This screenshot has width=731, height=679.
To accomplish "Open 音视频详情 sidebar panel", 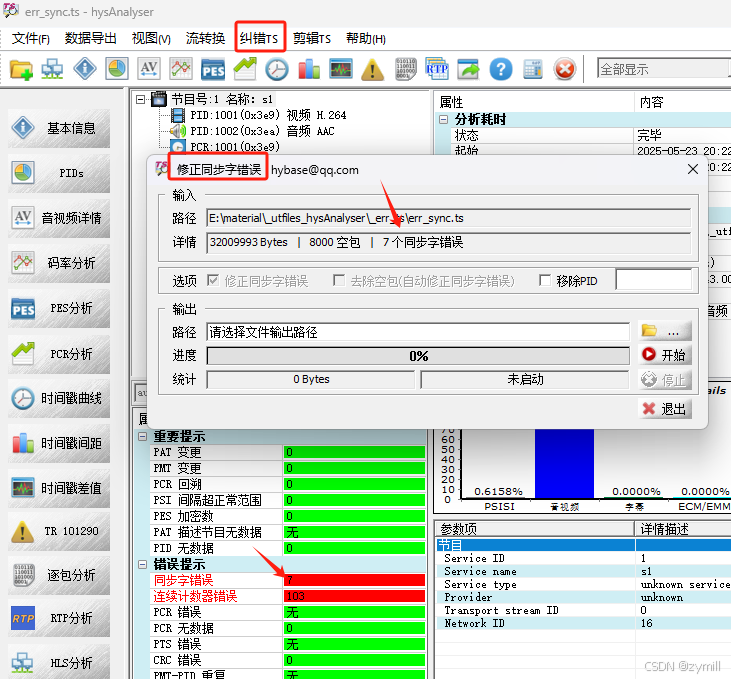I will (x=59, y=218).
